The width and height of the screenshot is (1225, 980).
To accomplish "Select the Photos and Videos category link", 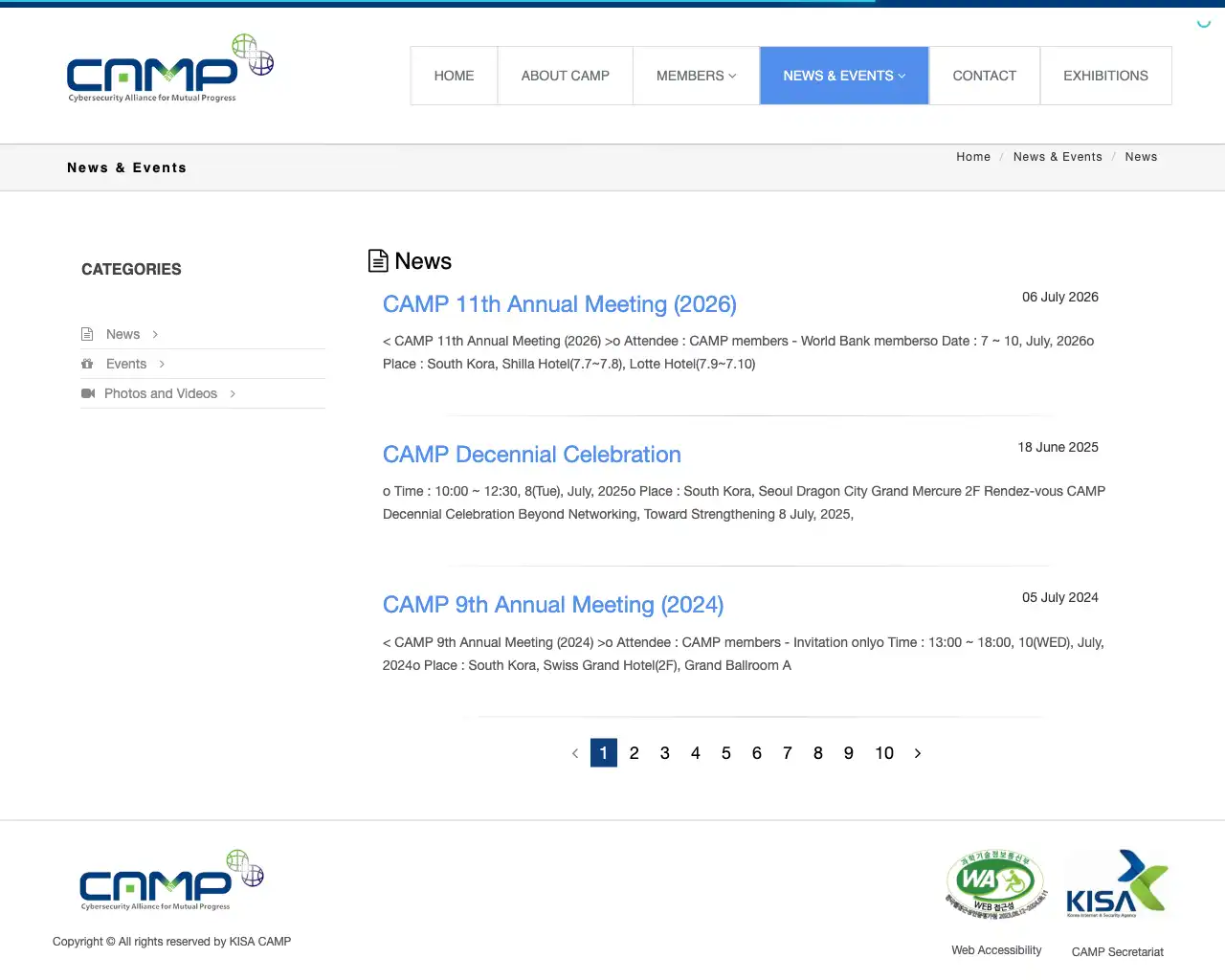I will point(161,393).
